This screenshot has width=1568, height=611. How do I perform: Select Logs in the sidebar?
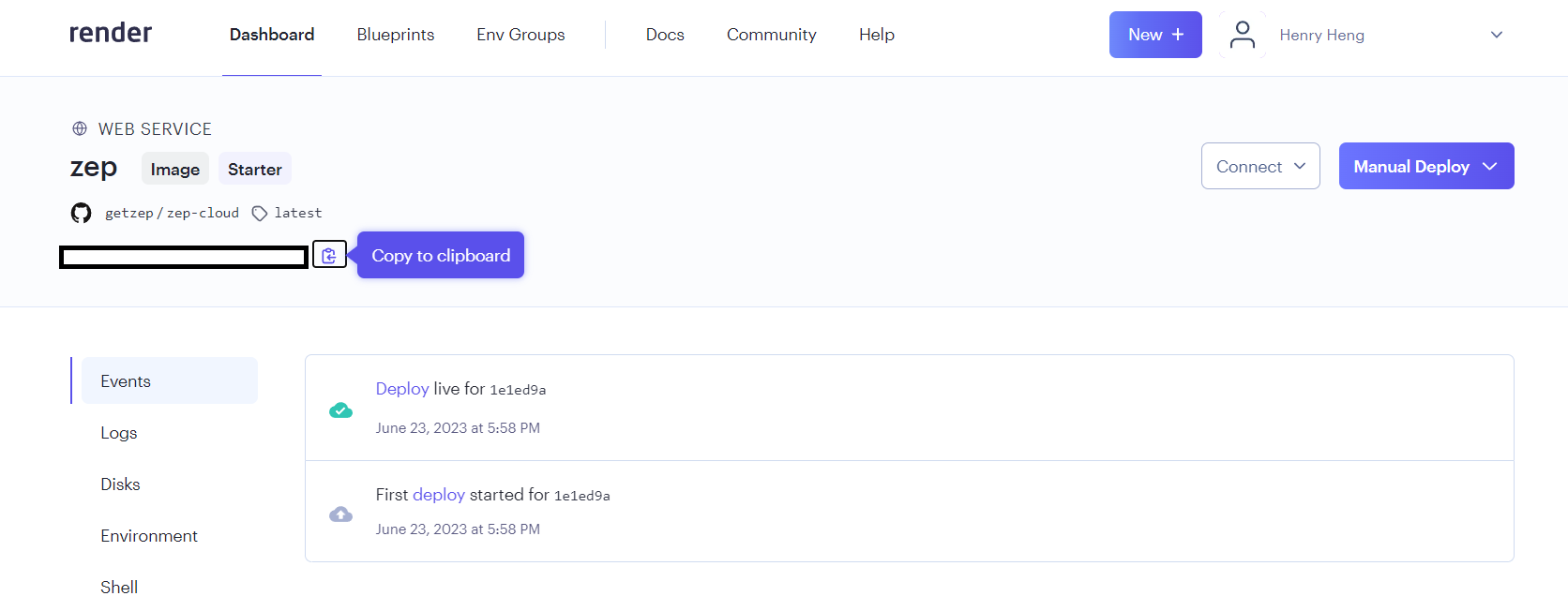point(119,433)
